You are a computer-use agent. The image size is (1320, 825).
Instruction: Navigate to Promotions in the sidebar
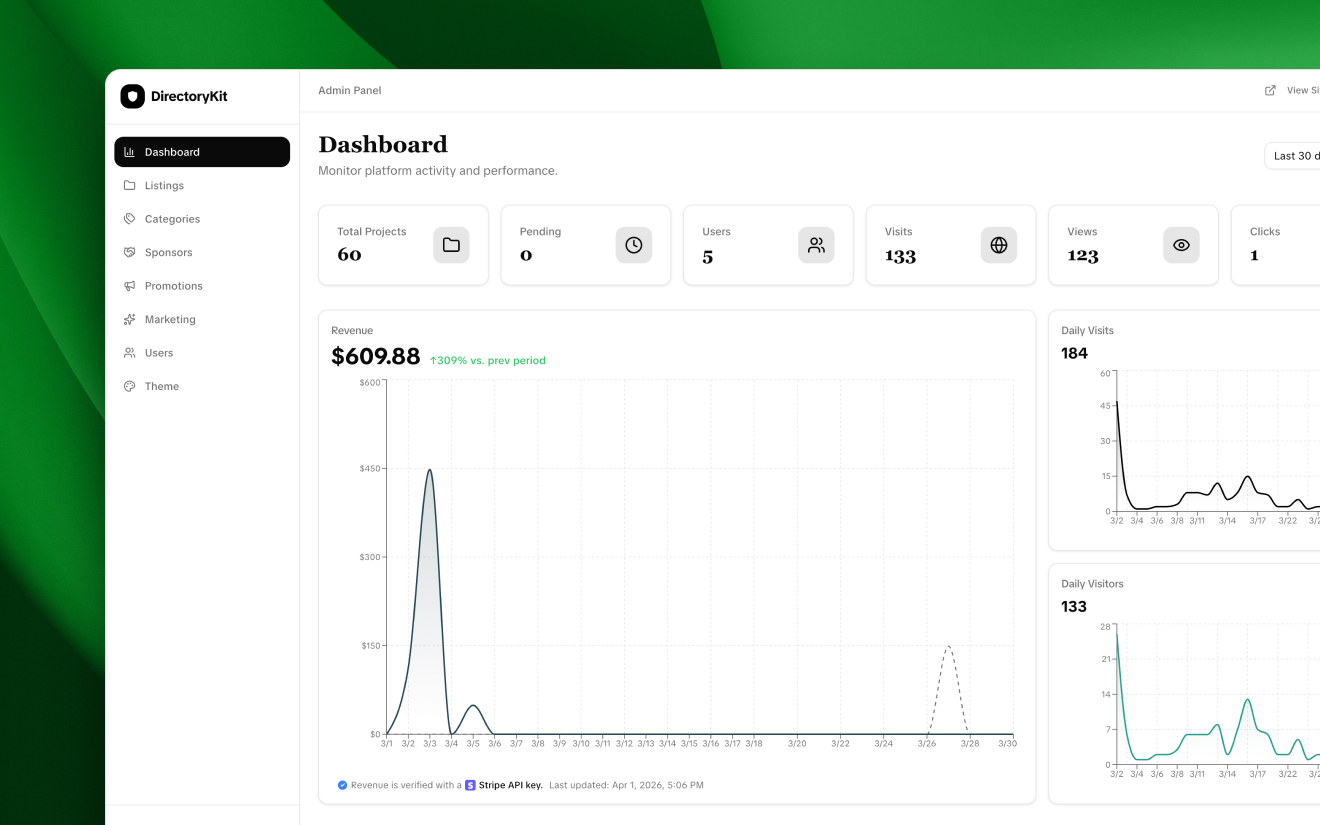point(173,286)
